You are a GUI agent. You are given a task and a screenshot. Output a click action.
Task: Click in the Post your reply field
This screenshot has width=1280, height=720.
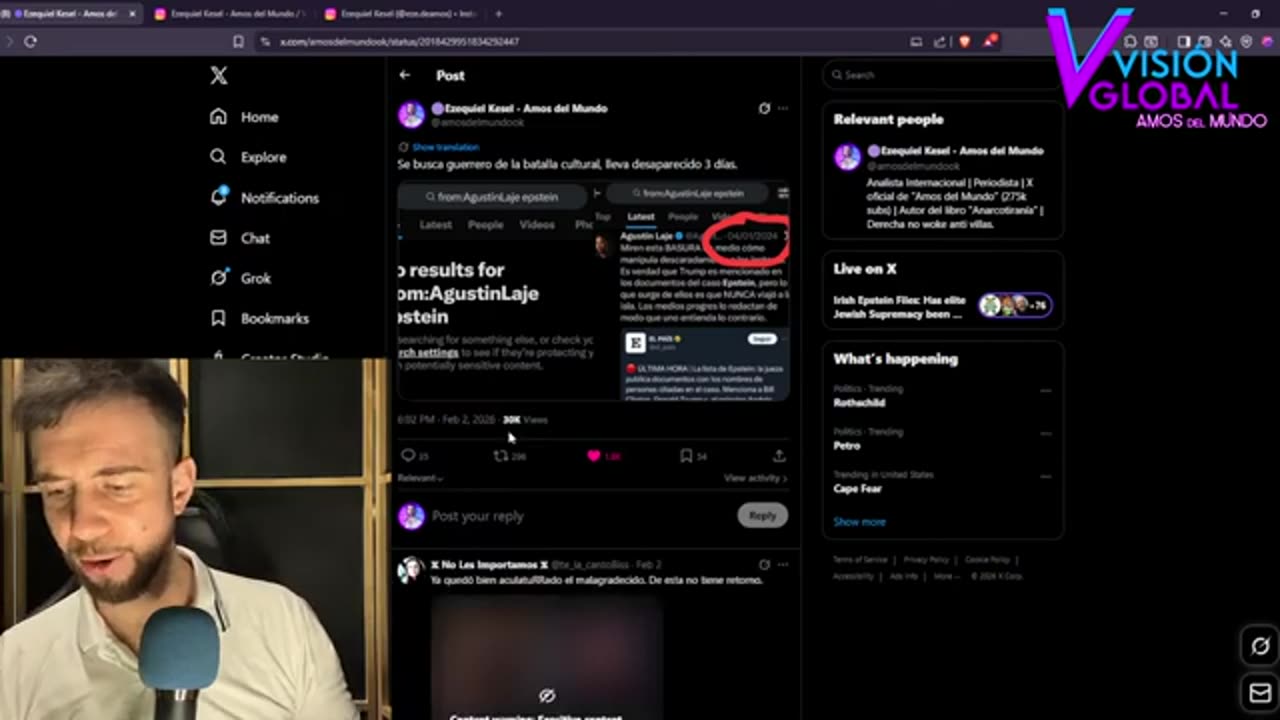580,516
